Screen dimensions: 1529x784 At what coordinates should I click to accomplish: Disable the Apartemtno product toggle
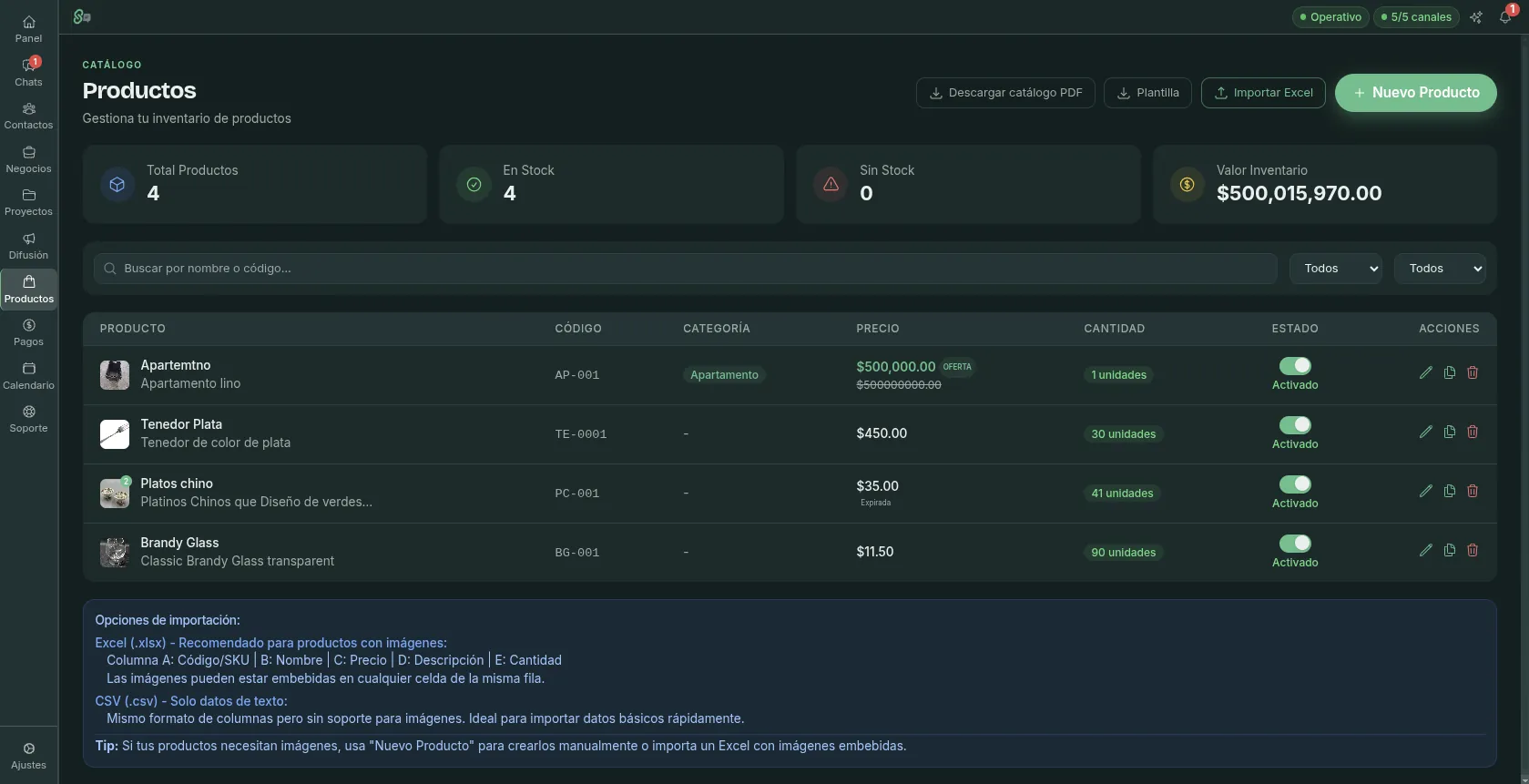coord(1295,365)
